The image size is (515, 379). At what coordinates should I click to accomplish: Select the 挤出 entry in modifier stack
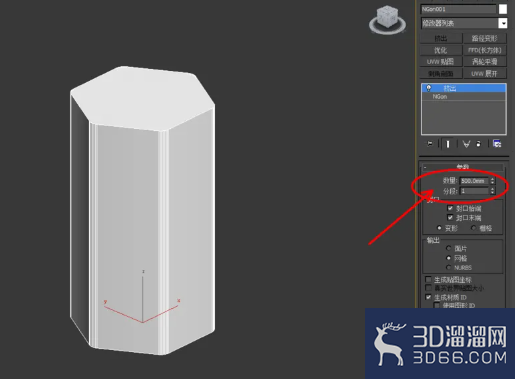tap(464, 88)
